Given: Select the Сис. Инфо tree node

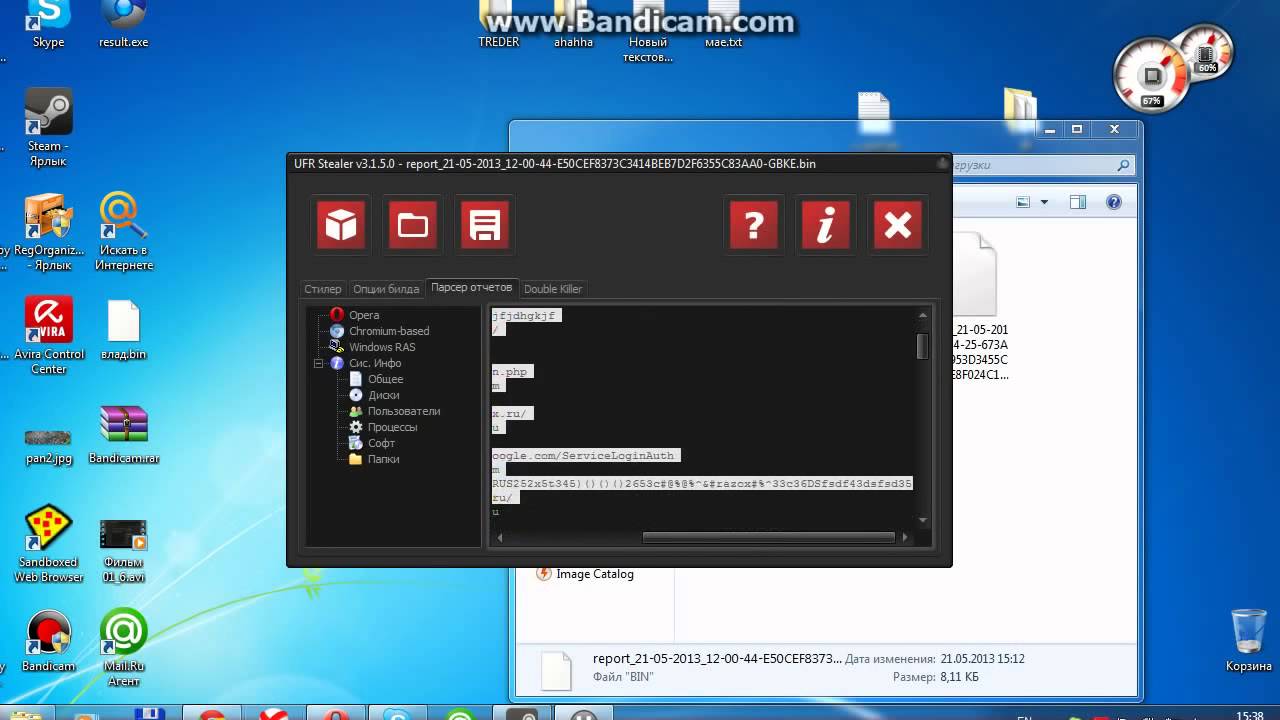Looking at the screenshot, I should coord(375,363).
